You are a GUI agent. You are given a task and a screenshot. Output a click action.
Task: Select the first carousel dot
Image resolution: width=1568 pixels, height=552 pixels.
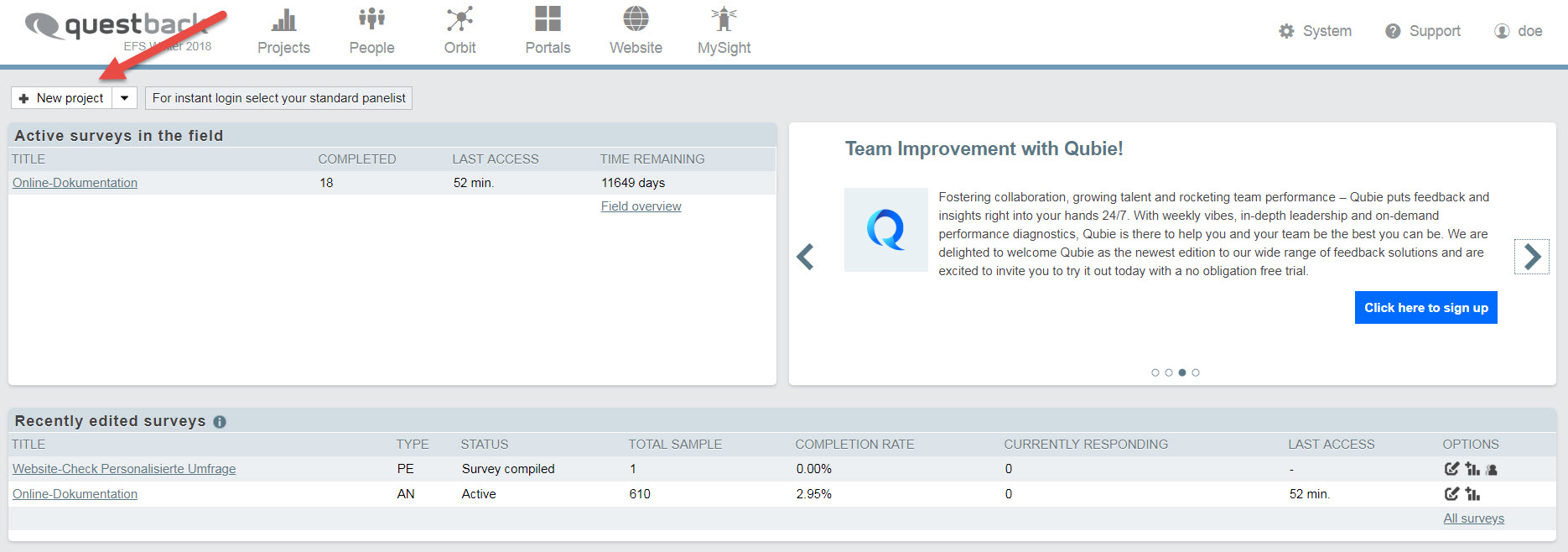point(1155,372)
